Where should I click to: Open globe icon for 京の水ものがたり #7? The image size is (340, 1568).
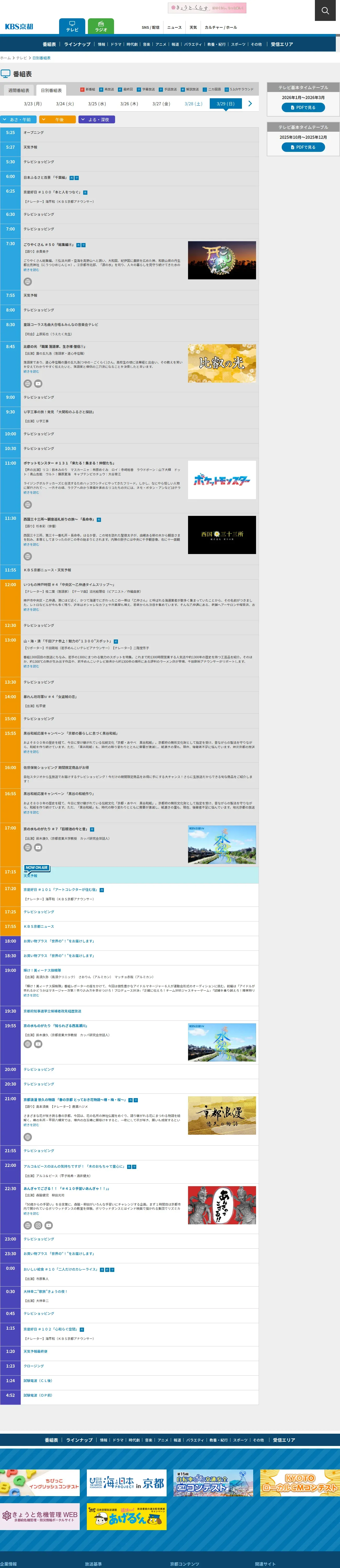[x=27, y=847]
